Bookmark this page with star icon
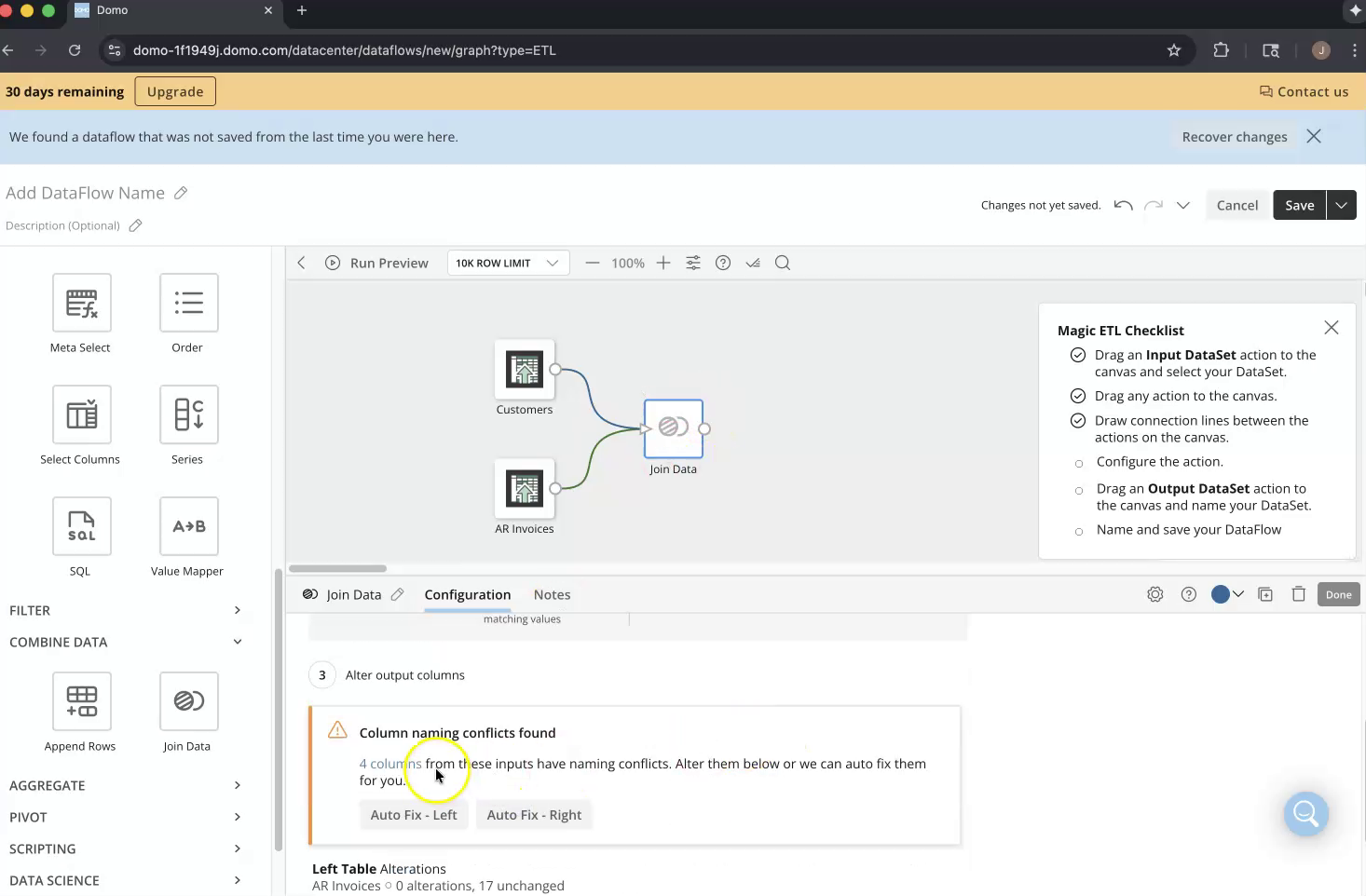Screen dimensions: 1366x896 [1174, 50]
